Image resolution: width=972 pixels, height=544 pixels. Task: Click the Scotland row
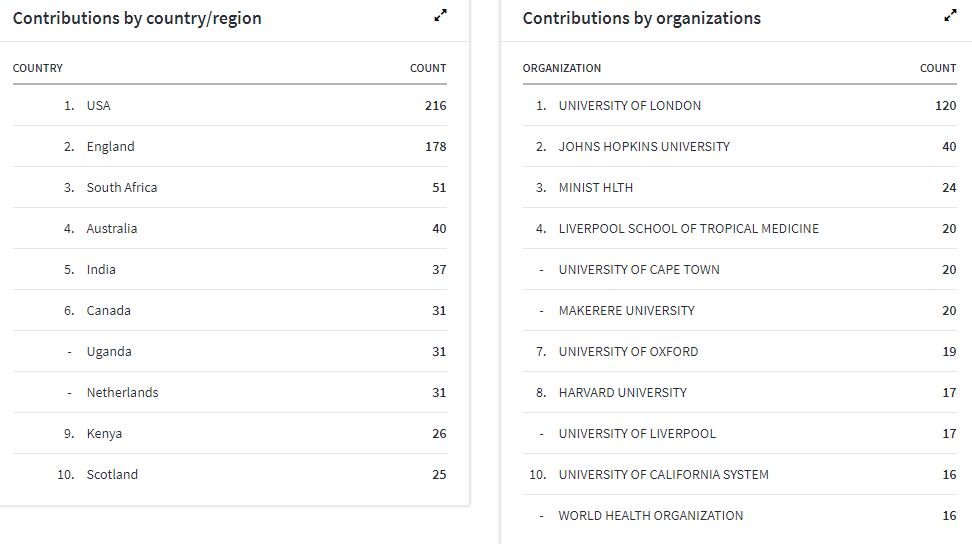point(112,475)
